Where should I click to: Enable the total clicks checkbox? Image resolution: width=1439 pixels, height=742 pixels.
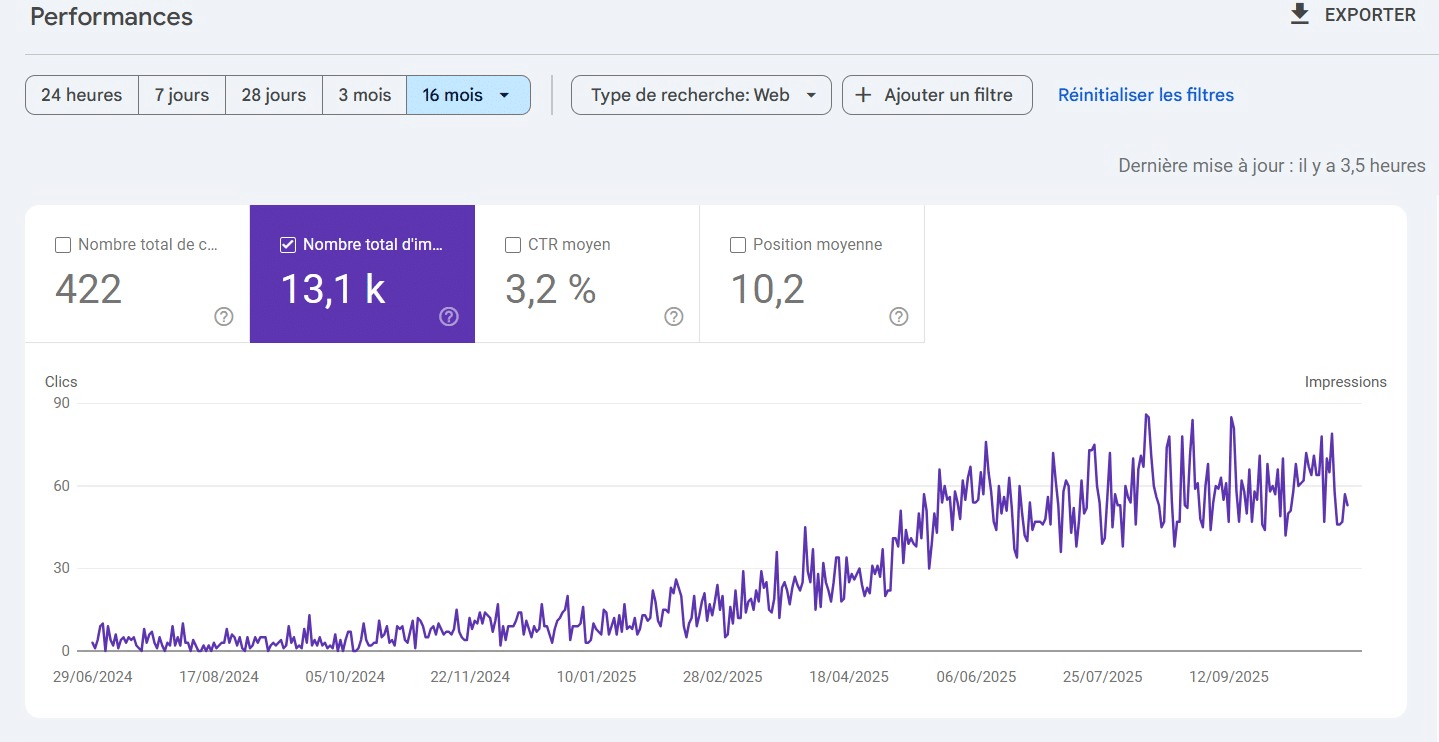(63, 245)
